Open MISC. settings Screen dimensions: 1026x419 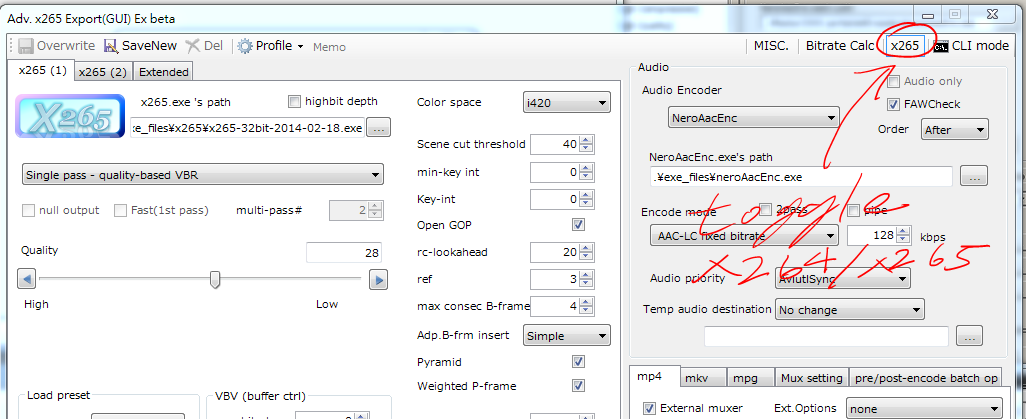[x=771, y=46]
